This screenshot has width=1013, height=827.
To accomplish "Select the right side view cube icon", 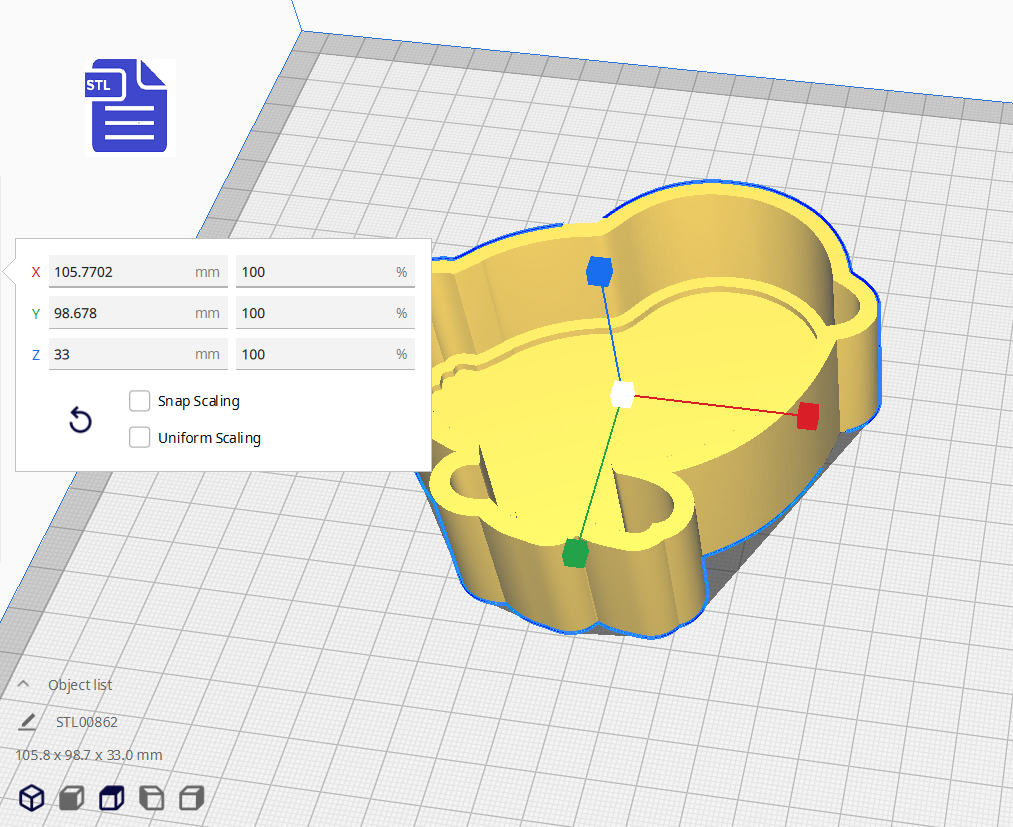I will (191, 797).
